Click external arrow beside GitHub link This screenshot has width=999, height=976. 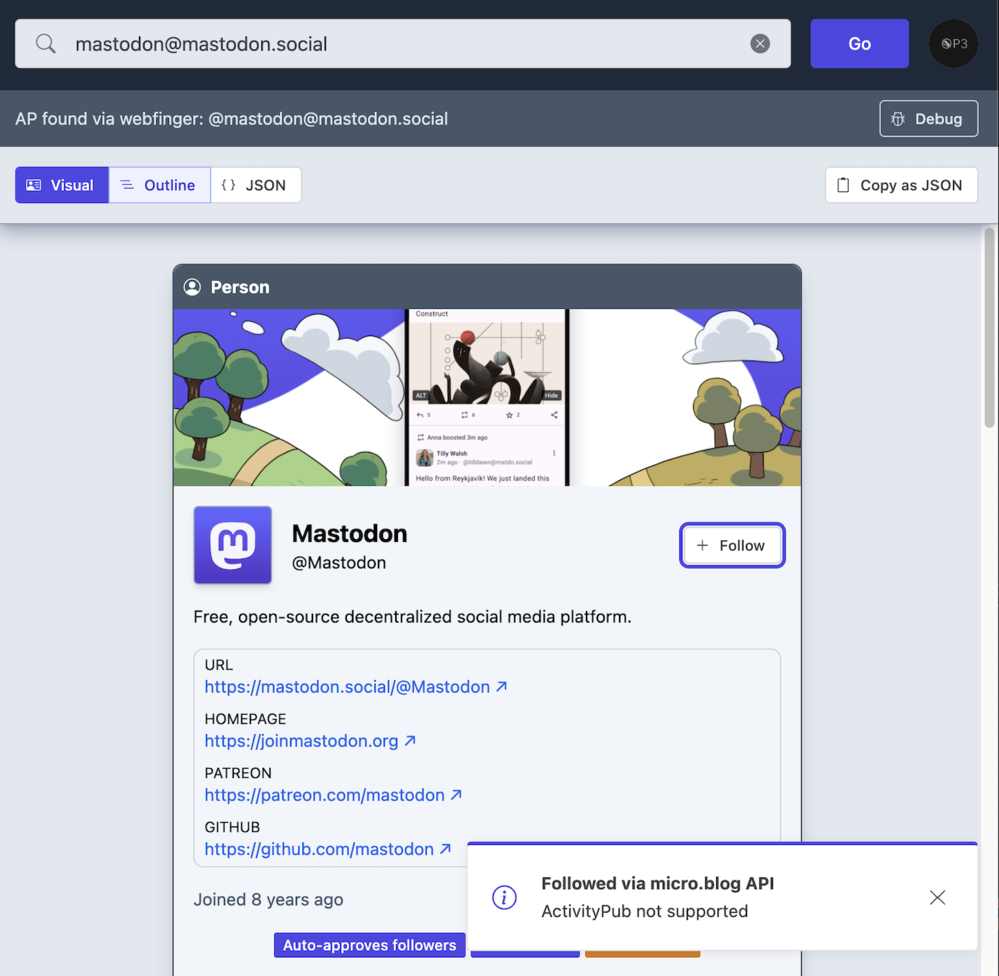[446, 849]
